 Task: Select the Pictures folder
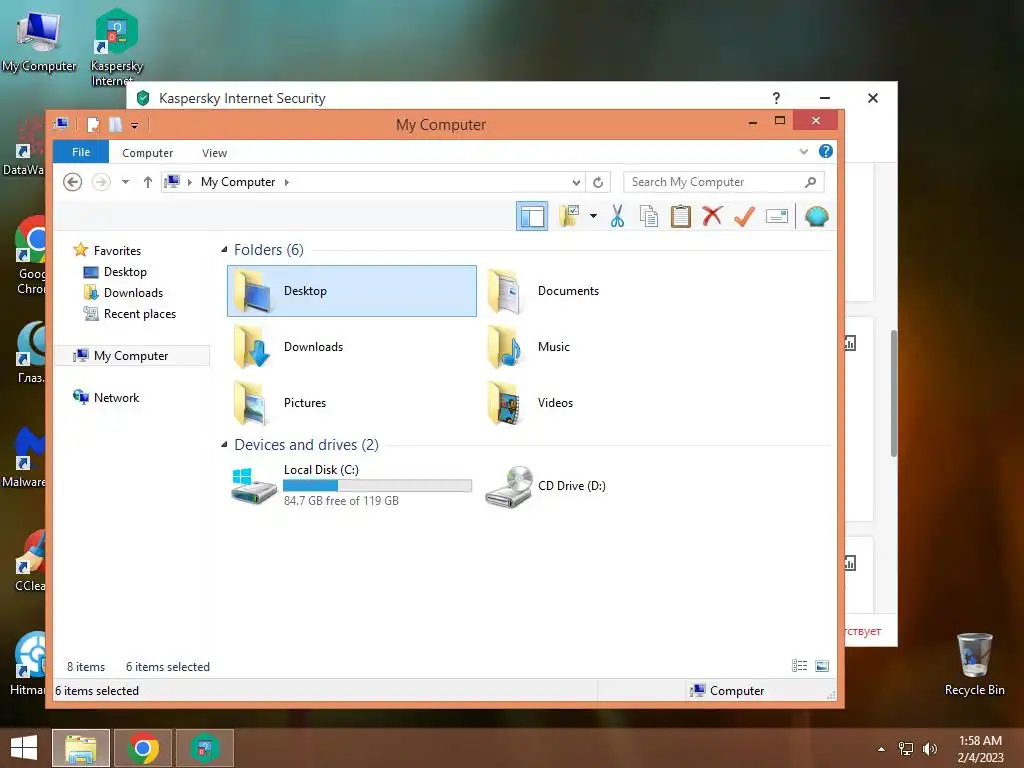[280, 403]
